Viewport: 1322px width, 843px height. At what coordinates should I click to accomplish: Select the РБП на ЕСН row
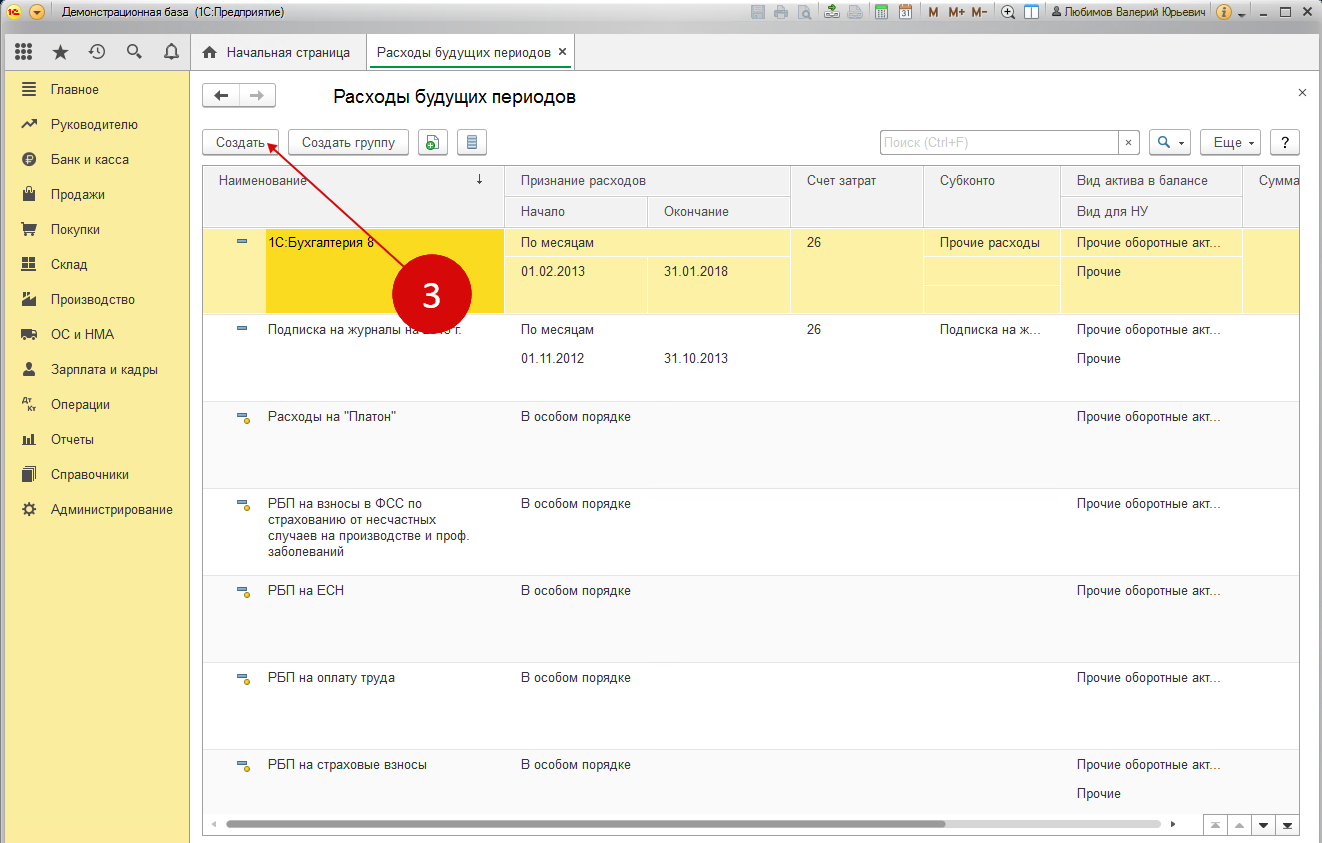(751, 619)
